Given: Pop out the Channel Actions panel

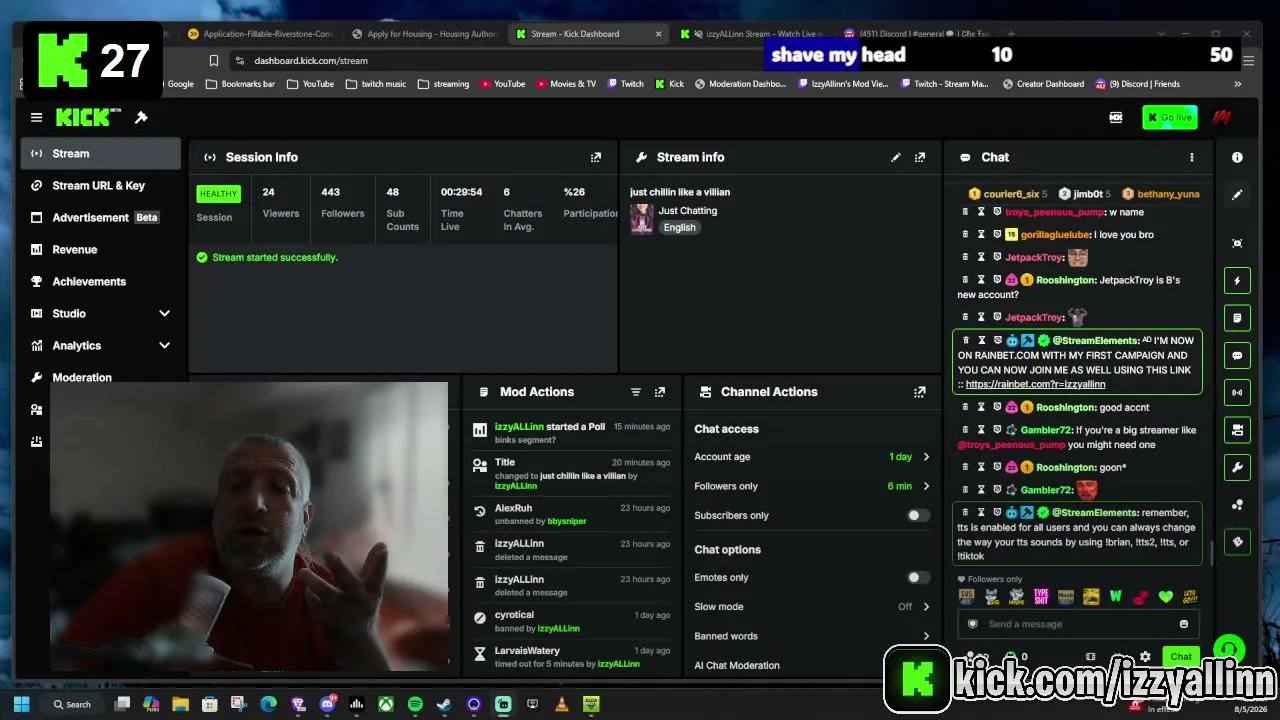Looking at the screenshot, I should (920, 392).
